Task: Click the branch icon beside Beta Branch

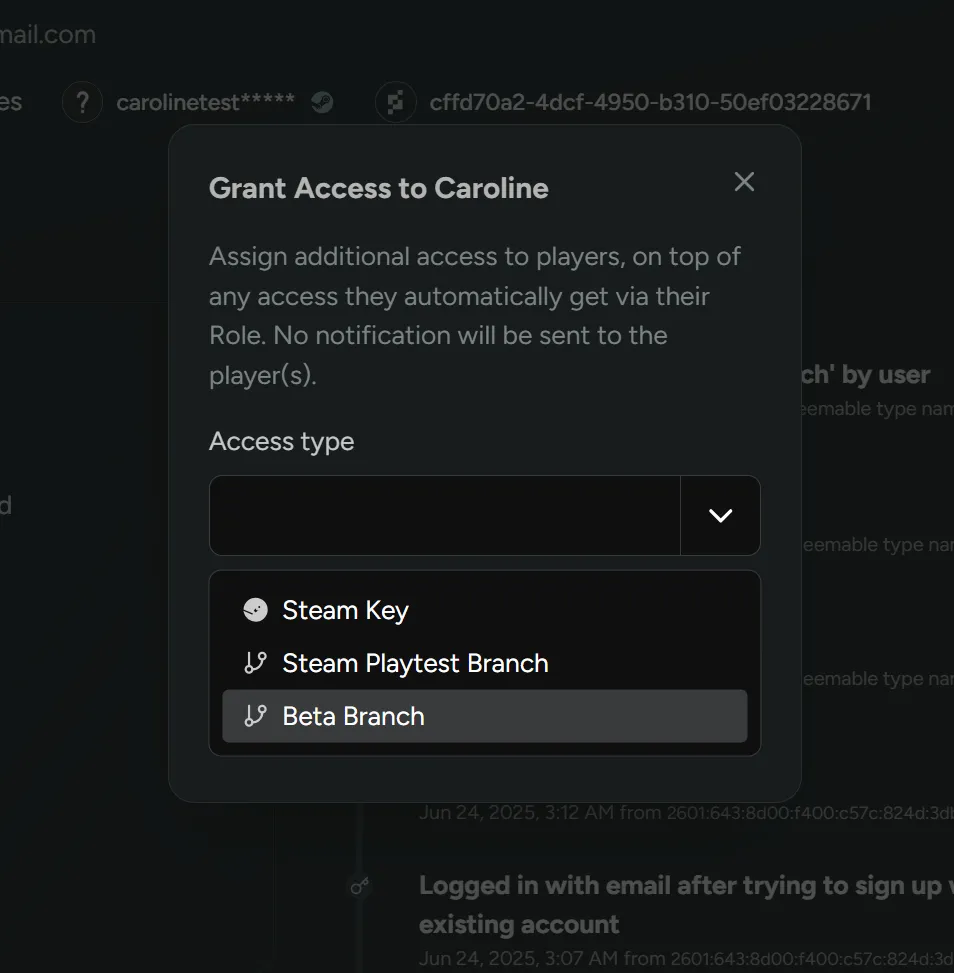Action: (x=255, y=715)
